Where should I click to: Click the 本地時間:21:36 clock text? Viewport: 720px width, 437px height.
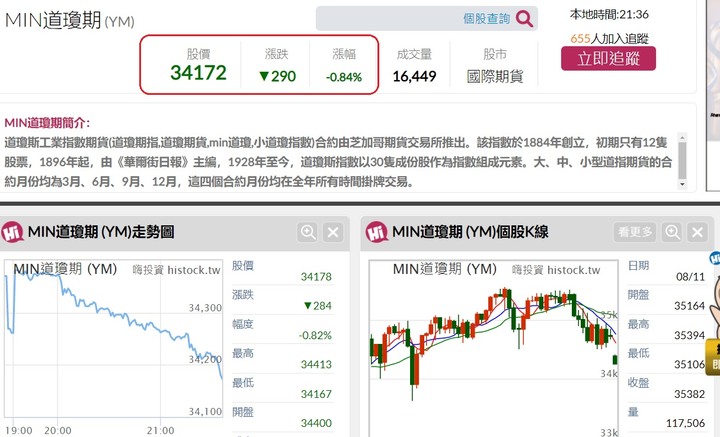pyautogui.click(x=609, y=14)
